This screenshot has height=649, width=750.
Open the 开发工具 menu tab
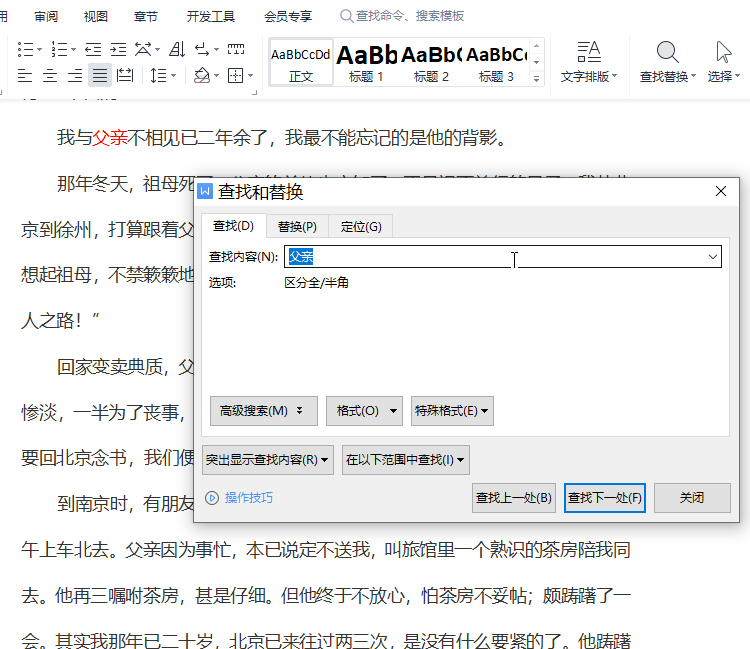click(x=211, y=16)
